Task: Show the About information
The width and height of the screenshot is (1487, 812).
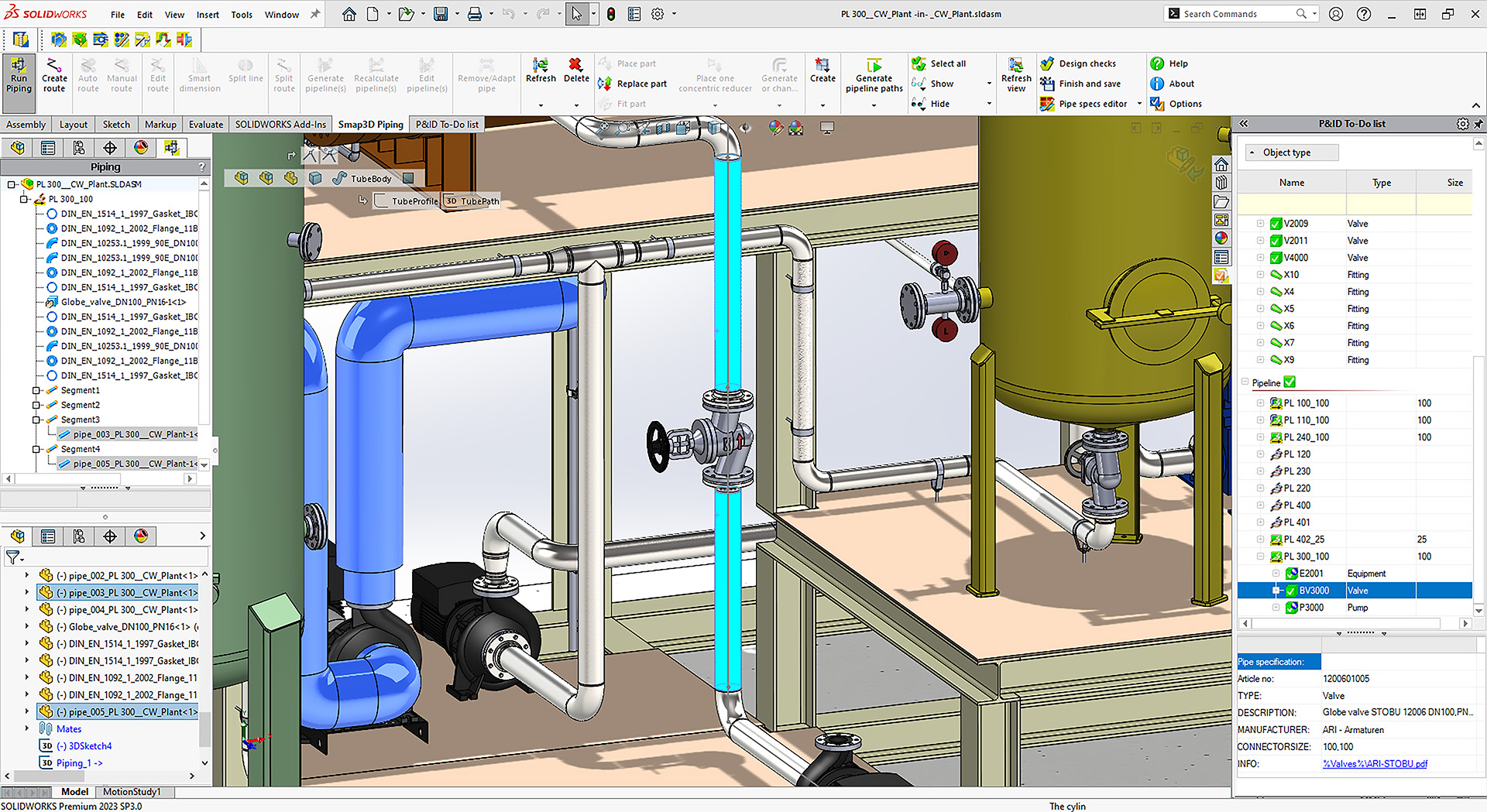Action: (1172, 84)
